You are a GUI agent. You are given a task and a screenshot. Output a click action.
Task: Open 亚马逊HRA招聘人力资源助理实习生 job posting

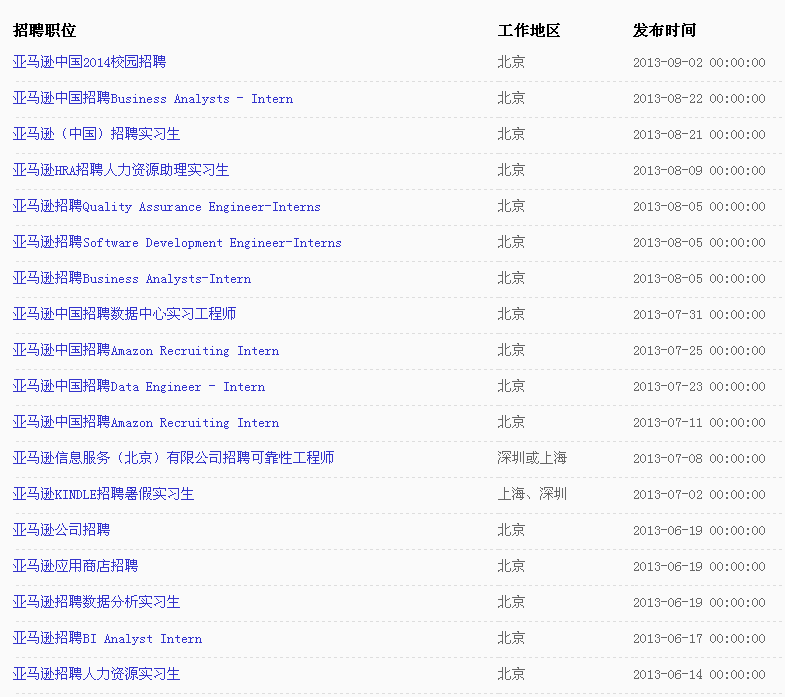121,170
